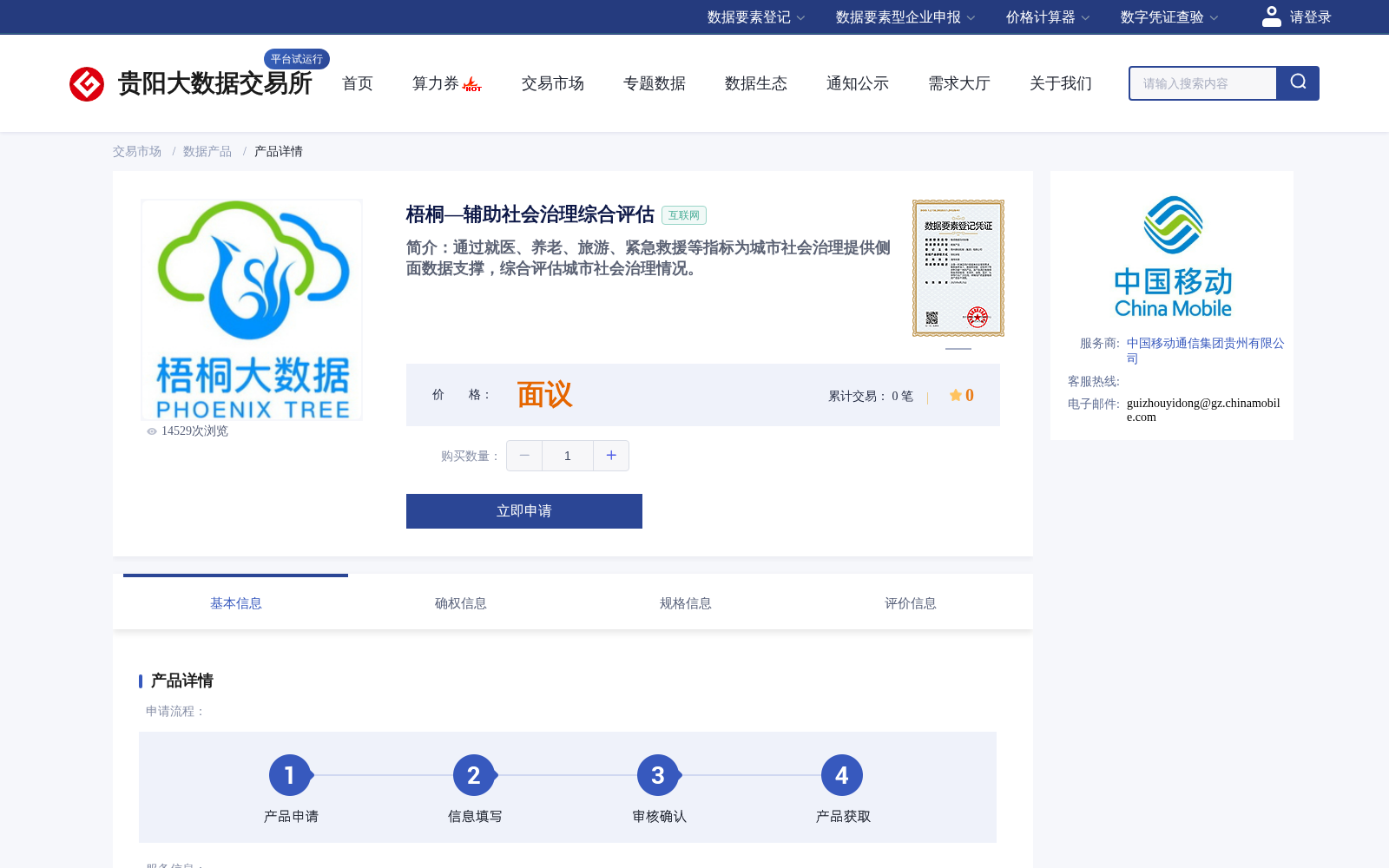Switch to the 基本信息 tab

[x=236, y=603]
